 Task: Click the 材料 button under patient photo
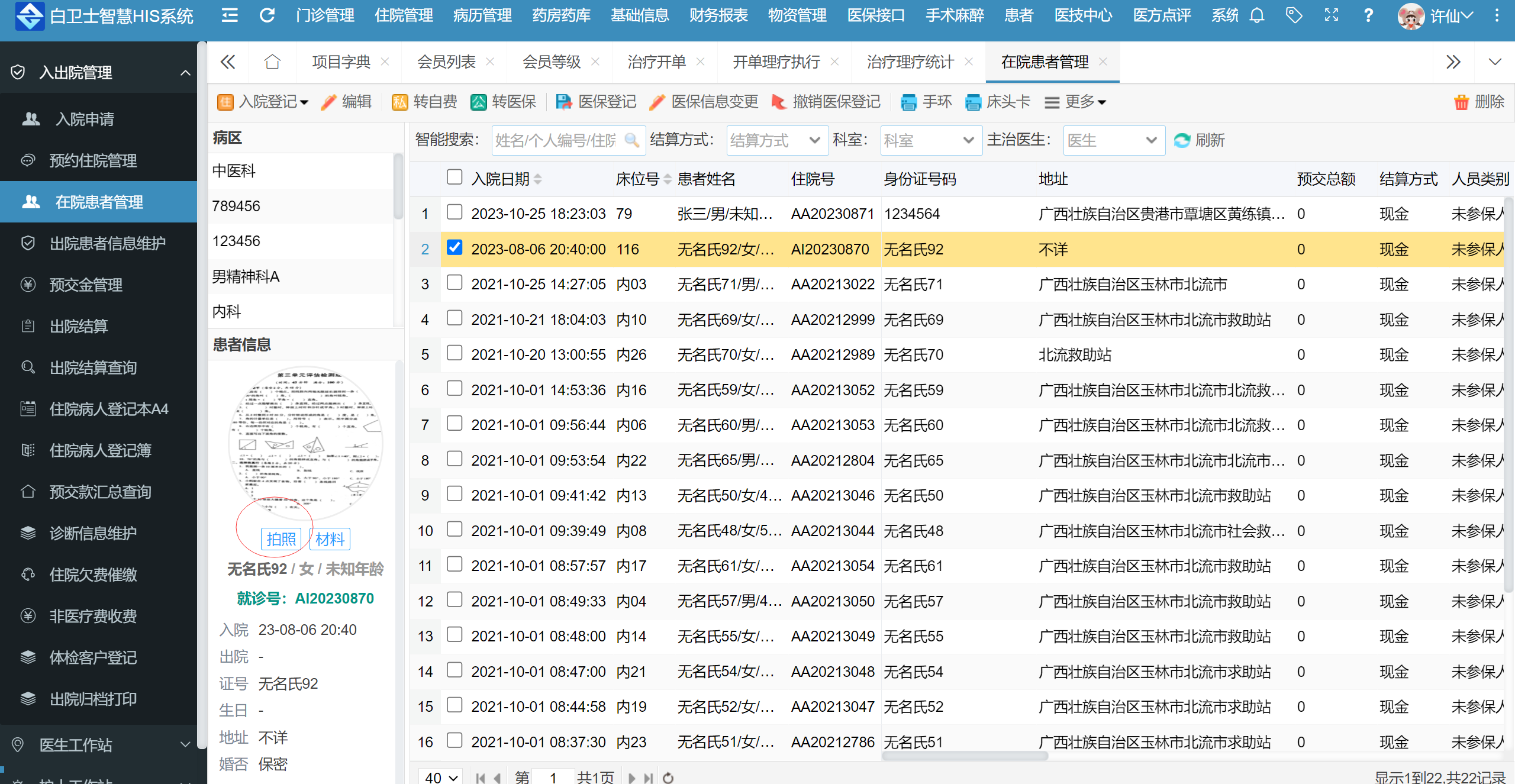point(330,539)
